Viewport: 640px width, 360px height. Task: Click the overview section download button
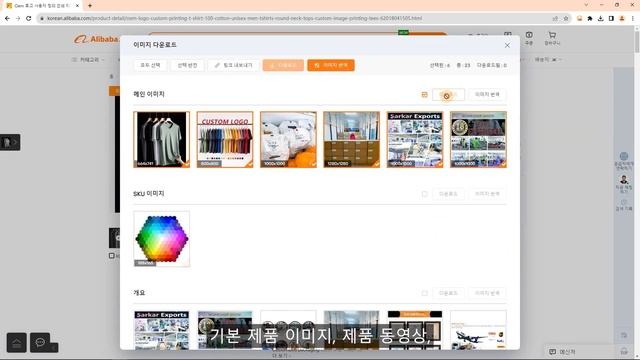[448, 293]
